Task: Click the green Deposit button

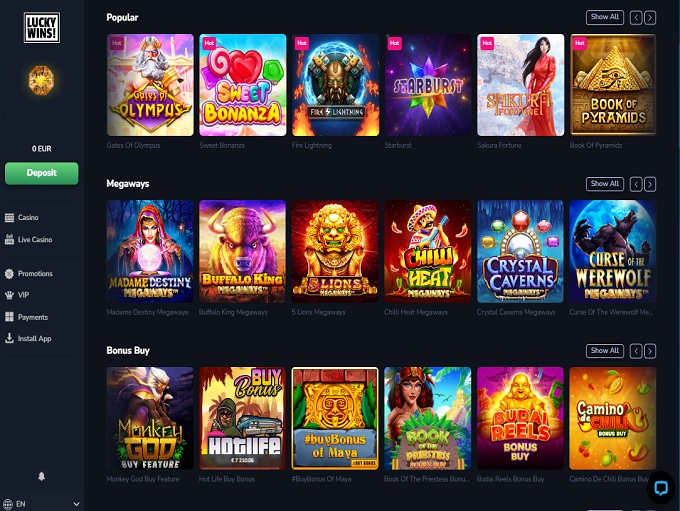Action: coord(42,173)
